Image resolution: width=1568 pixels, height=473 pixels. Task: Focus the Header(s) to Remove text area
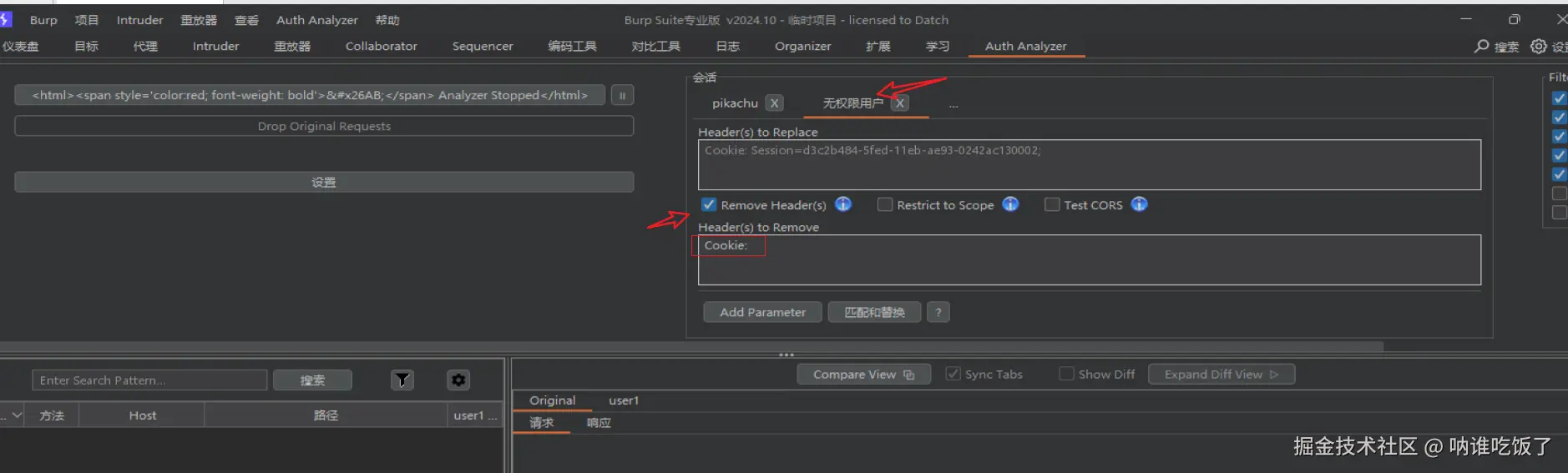pos(1090,260)
